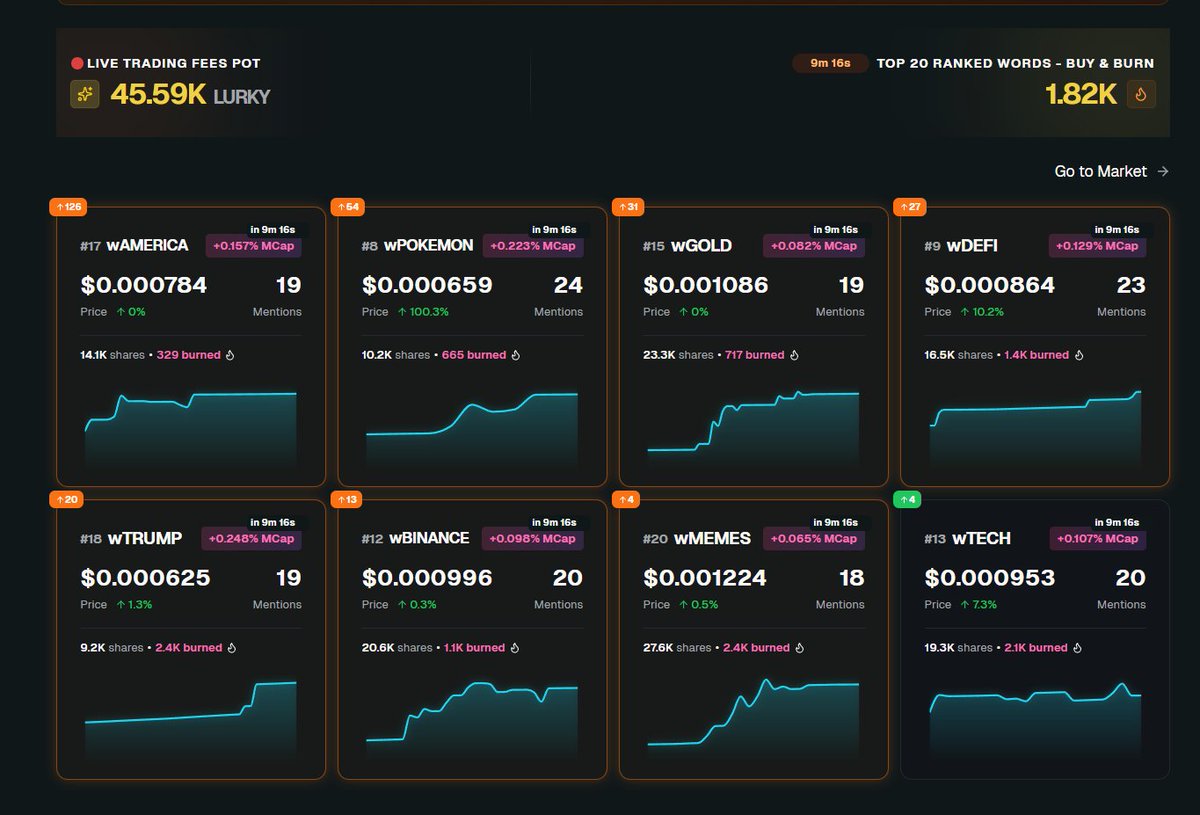Click the wTRUMP price chart
The height and width of the screenshot is (815, 1200).
point(191,723)
